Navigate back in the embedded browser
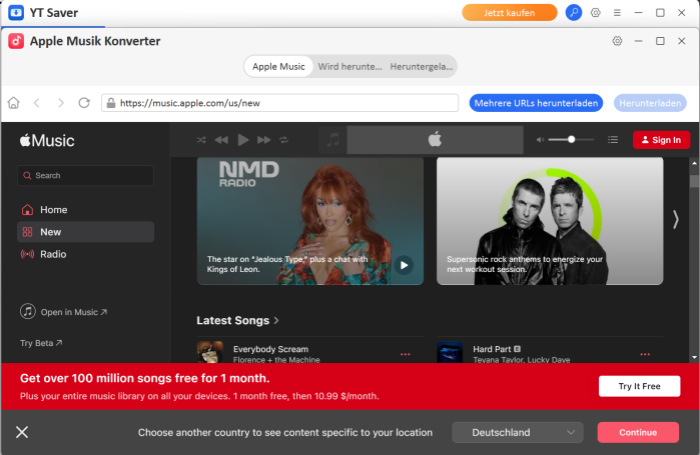700x455 pixels. 37,103
